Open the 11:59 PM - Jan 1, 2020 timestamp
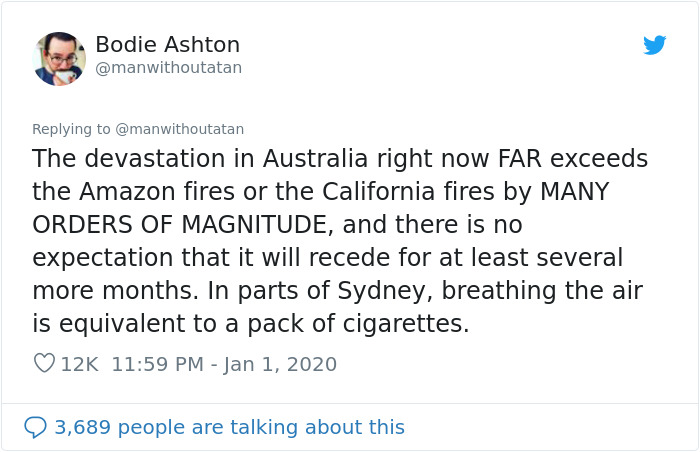 pyautogui.click(x=224, y=364)
